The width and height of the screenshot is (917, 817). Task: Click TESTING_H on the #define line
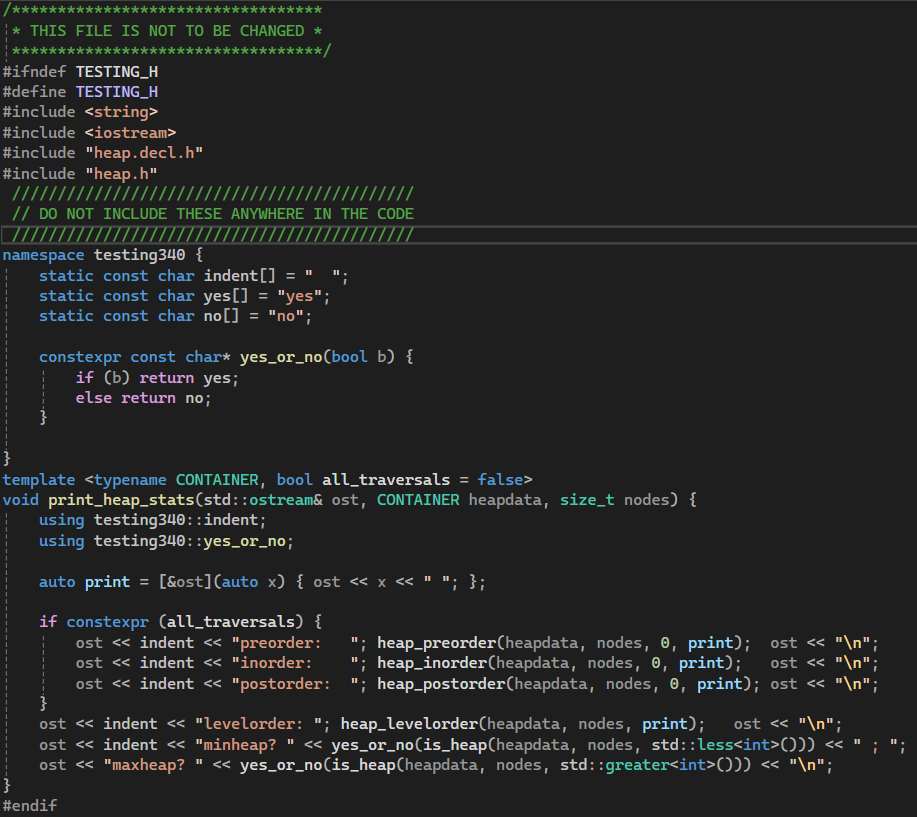click(x=116, y=92)
